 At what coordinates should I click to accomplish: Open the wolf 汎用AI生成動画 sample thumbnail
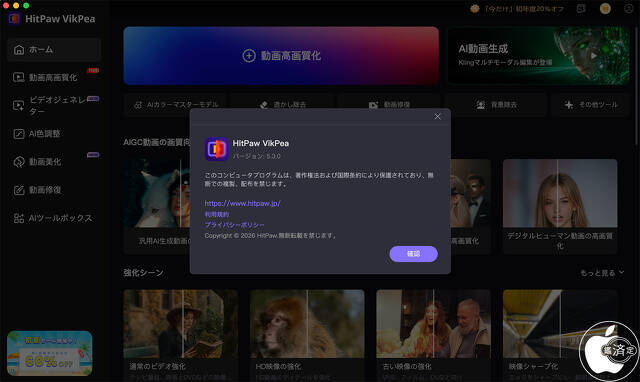click(x=157, y=193)
